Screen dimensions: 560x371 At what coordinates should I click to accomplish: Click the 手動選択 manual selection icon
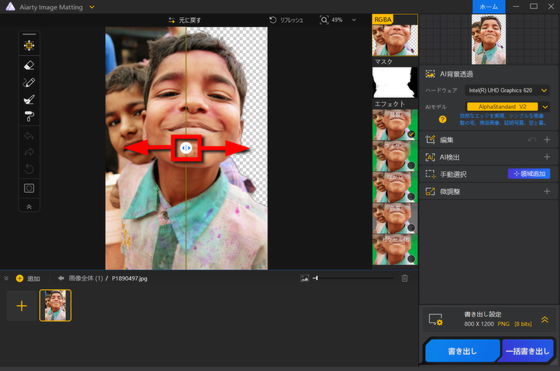pyautogui.click(x=430, y=174)
